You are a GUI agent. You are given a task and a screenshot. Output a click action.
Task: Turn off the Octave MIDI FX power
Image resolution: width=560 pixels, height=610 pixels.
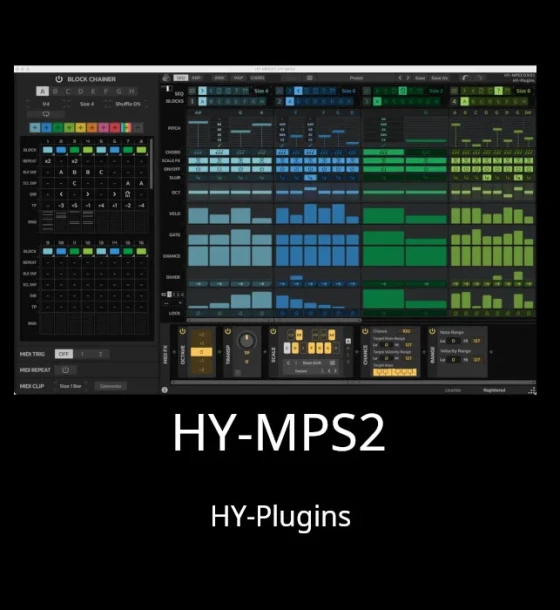tap(182, 331)
